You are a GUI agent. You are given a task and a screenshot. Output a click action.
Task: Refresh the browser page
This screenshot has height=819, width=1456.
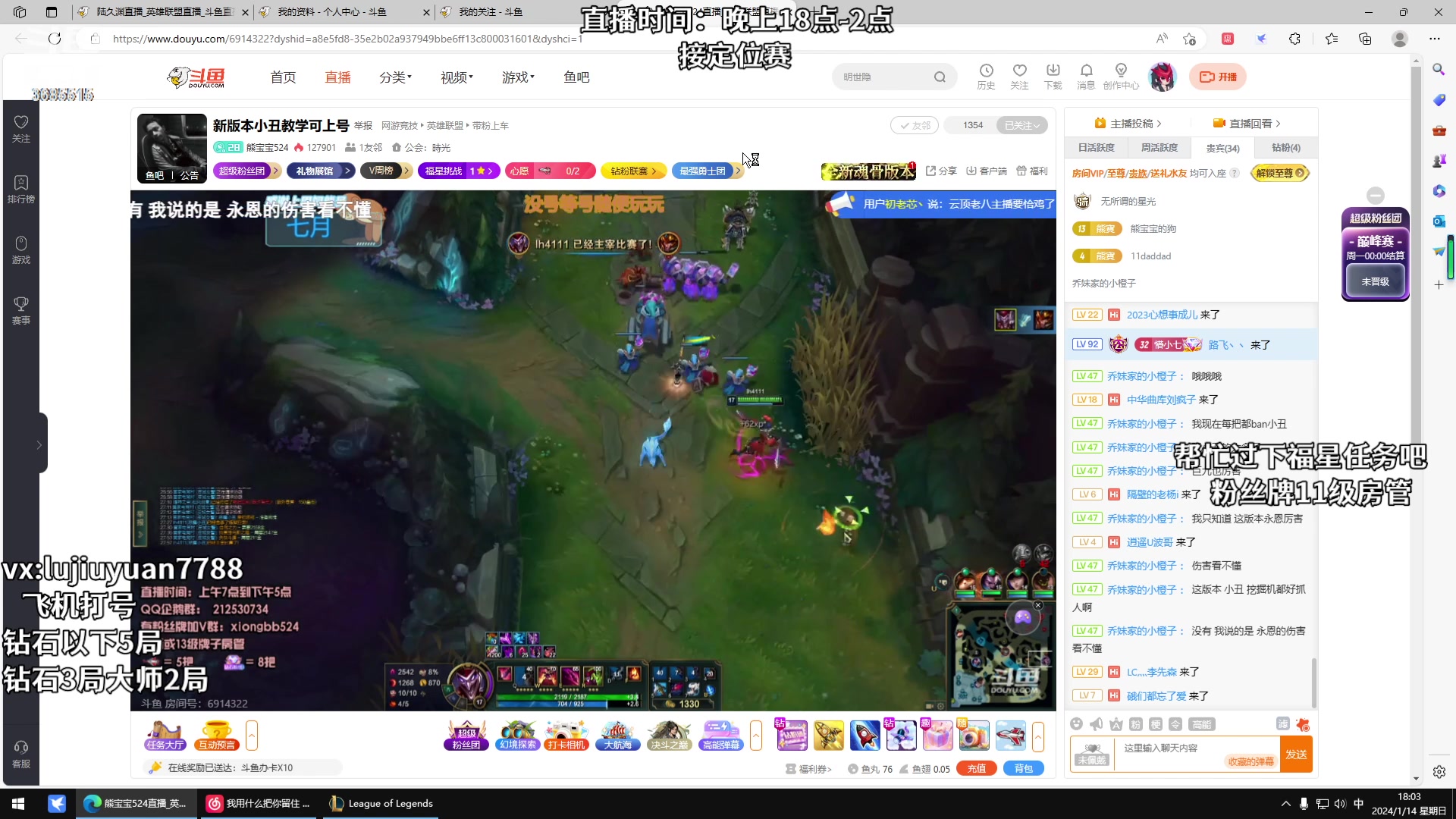click(x=55, y=39)
